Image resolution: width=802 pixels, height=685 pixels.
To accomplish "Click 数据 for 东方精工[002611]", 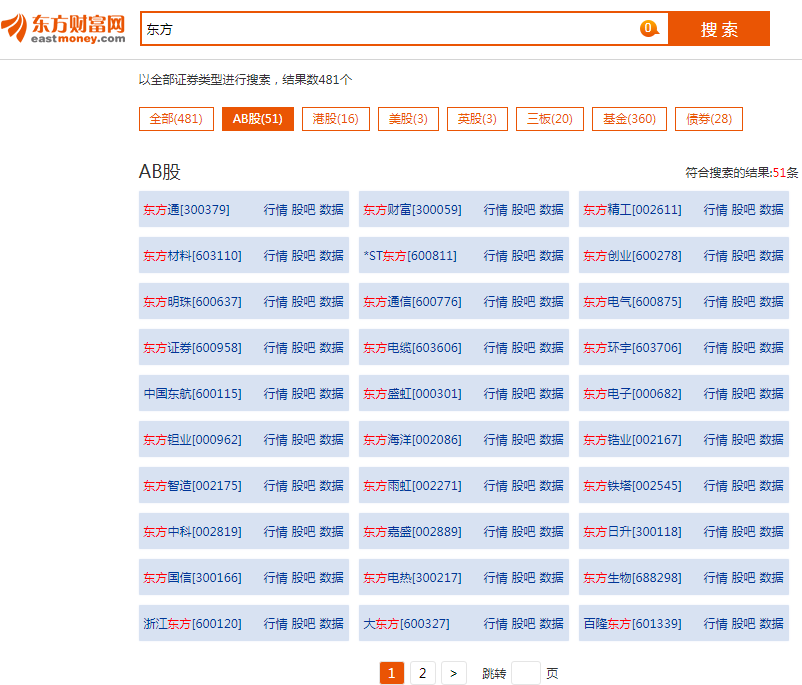I will 771,210.
